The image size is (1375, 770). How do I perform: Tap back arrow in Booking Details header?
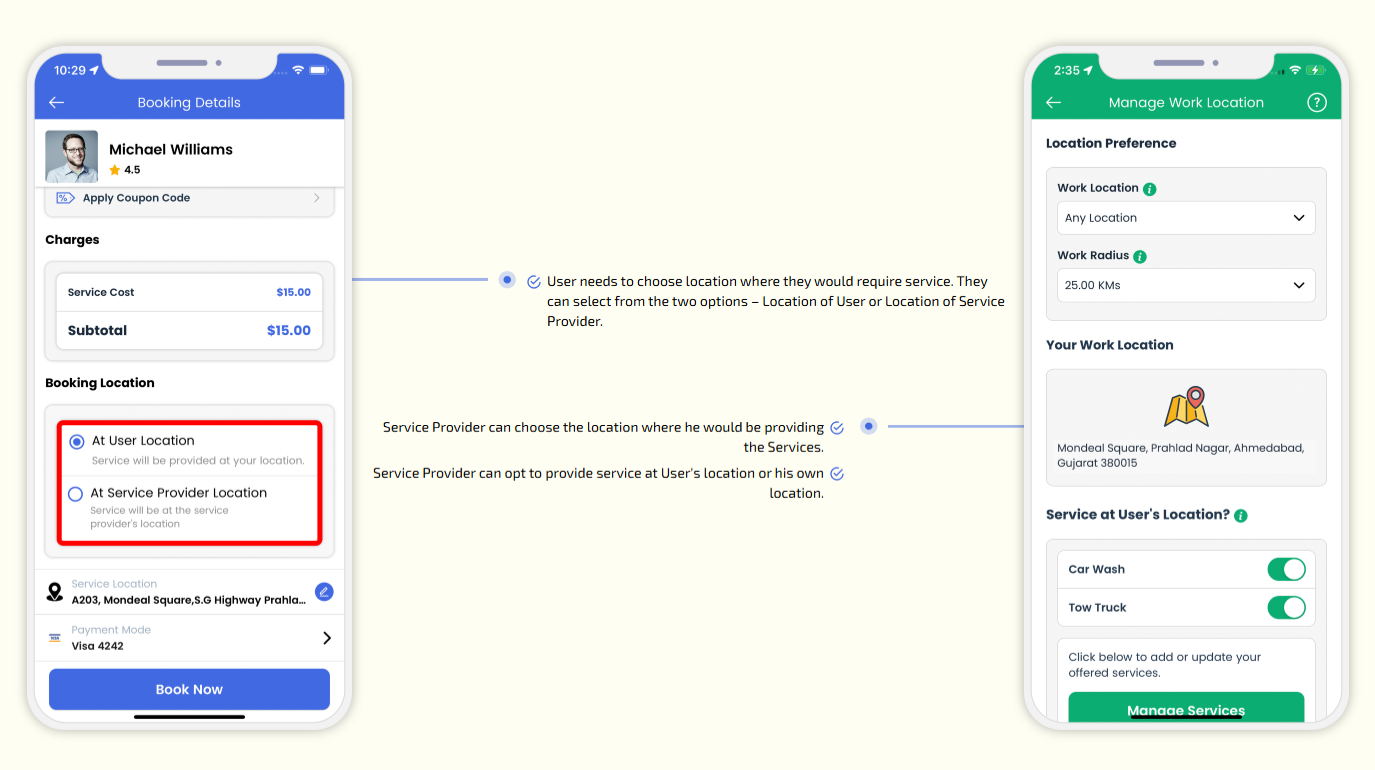click(x=57, y=102)
